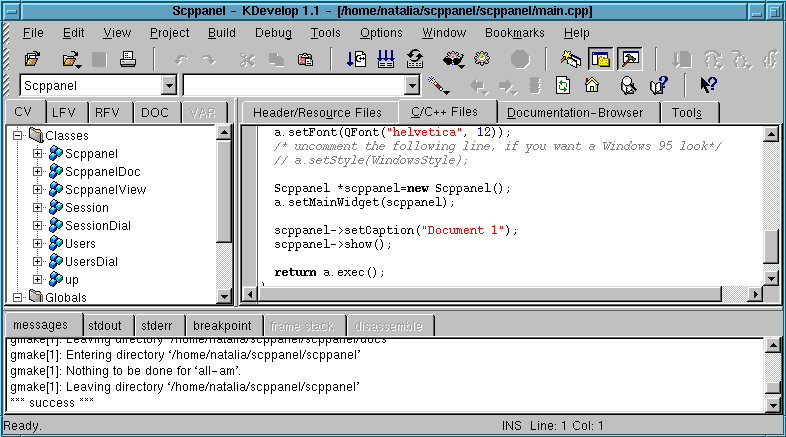Image resolution: width=786 pixels, height=437 pixels.
Task: Click the Debug icon with dropdown arrow
Action: (x=453, y=60)
